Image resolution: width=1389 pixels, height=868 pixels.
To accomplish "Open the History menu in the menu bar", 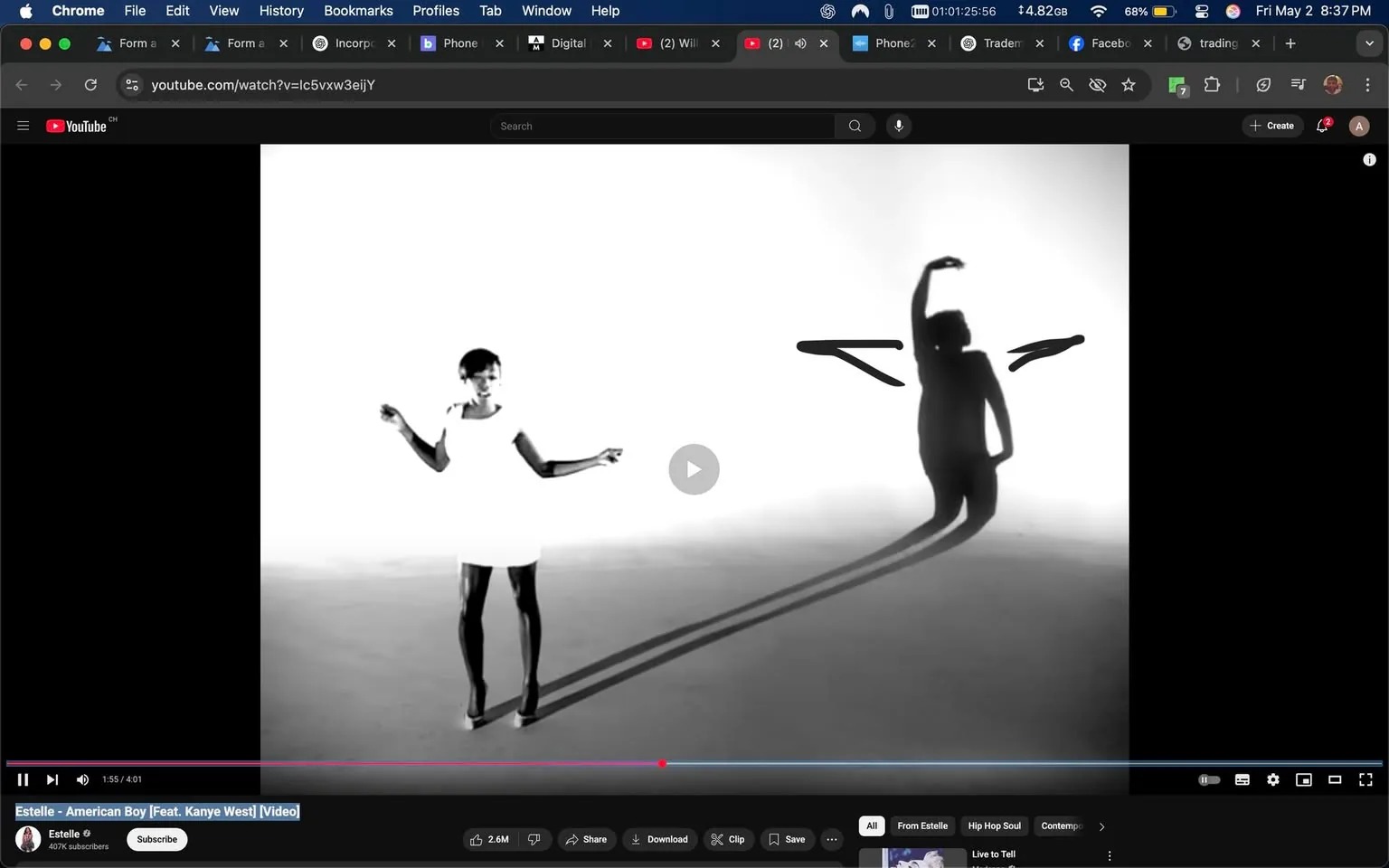I will click(x=280, y=11).
